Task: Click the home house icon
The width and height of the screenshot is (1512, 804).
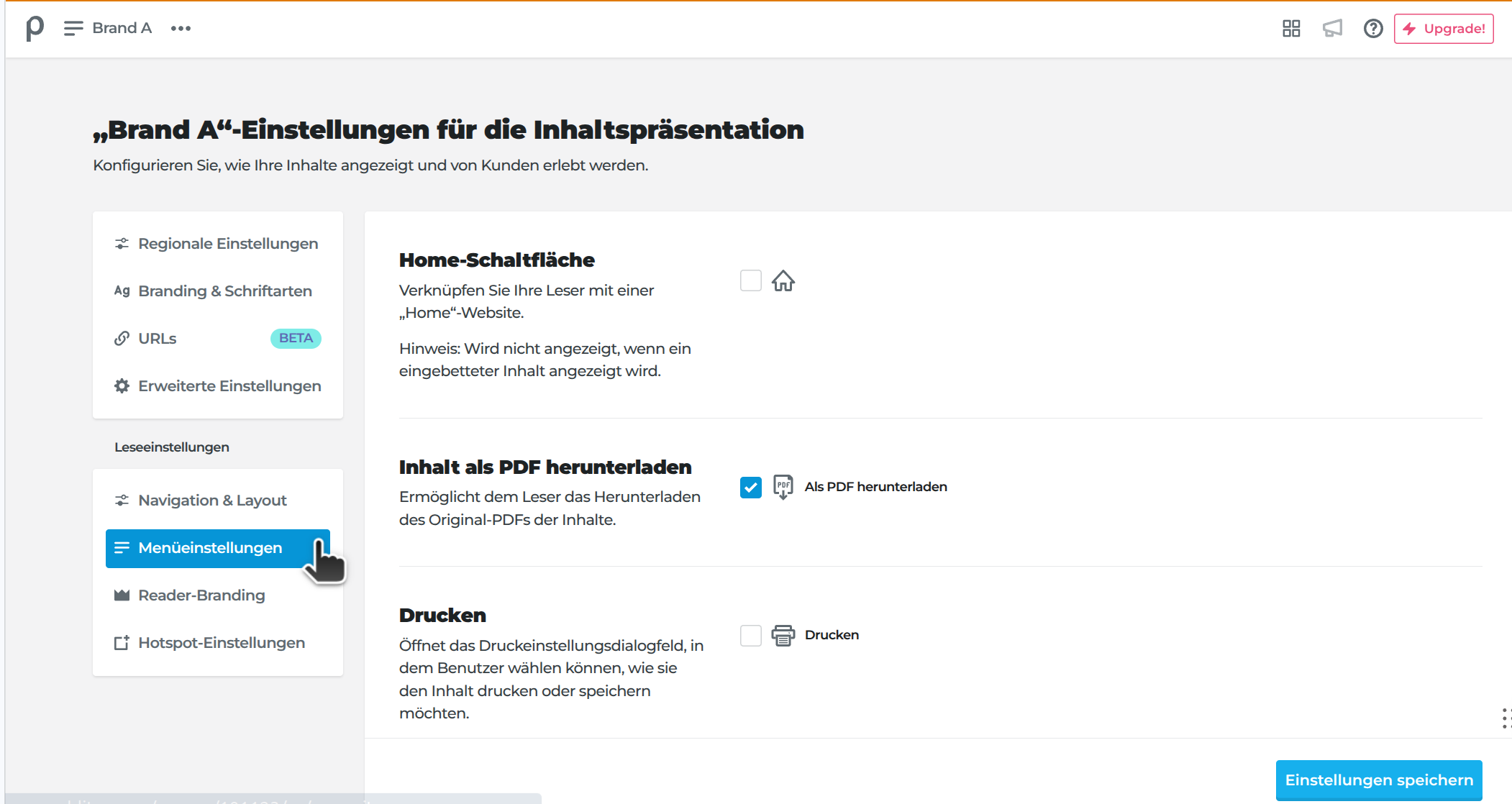Action: click(783, 280)
